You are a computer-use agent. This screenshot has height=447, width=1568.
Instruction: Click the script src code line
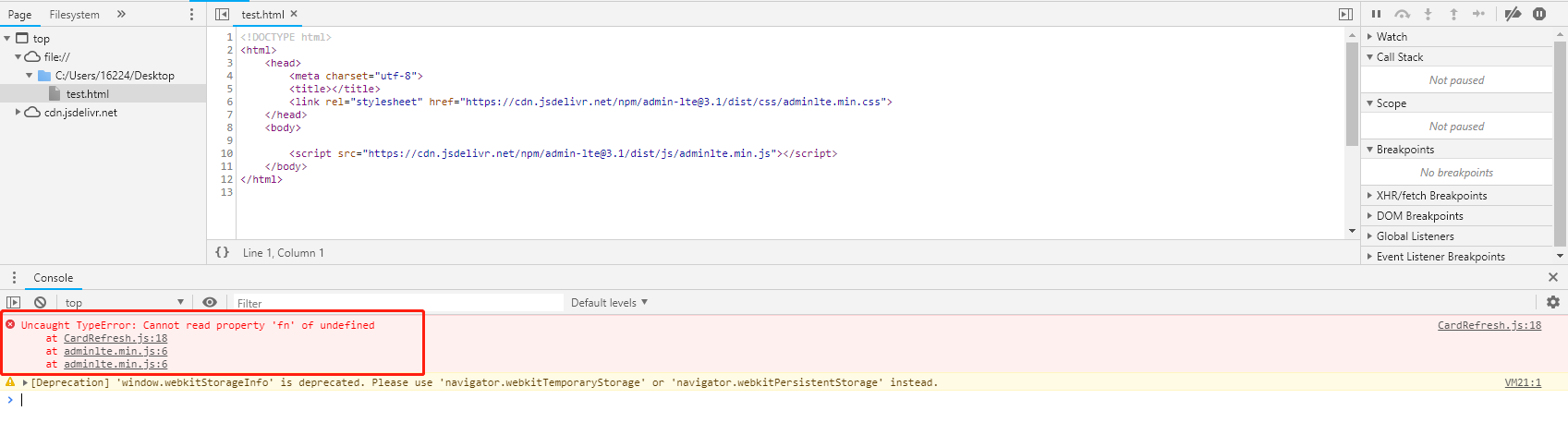(x=563, y=154)
